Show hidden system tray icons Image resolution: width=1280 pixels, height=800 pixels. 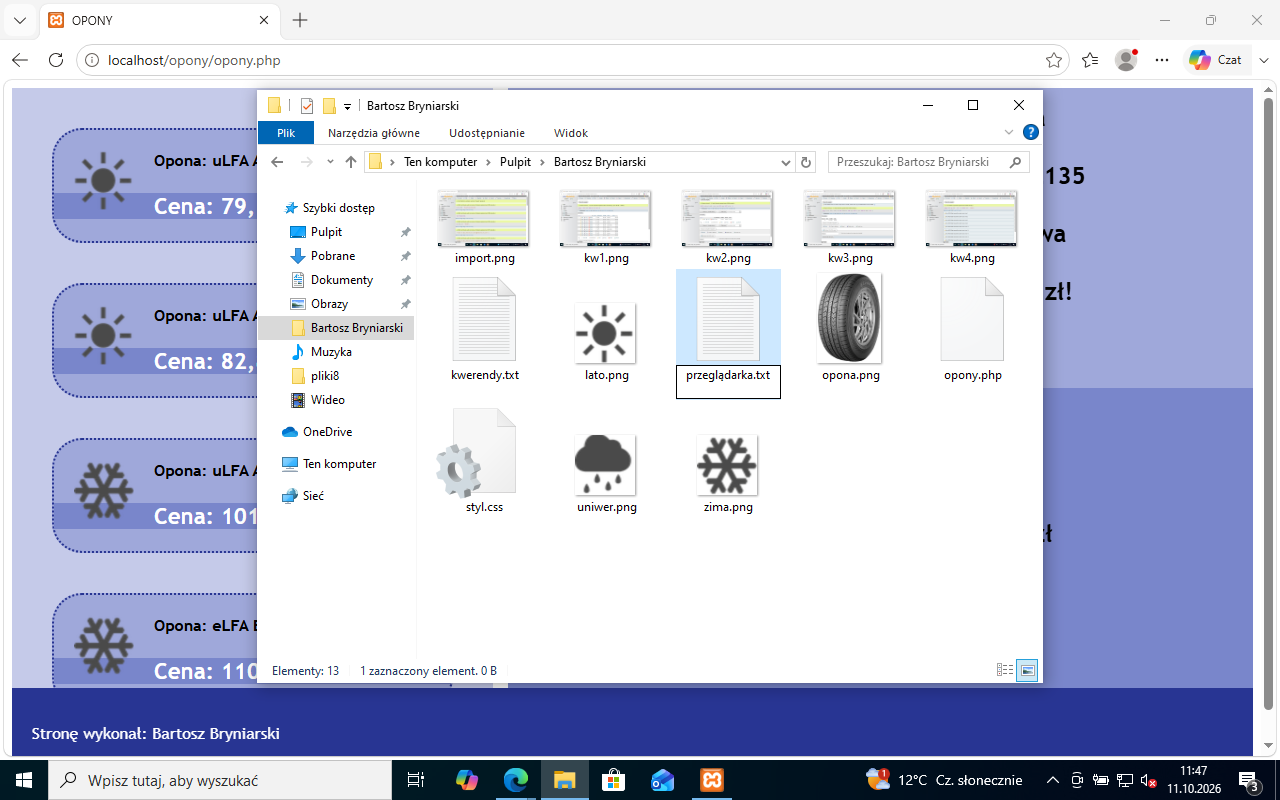pyautogui.click(x=1052, y=780)
